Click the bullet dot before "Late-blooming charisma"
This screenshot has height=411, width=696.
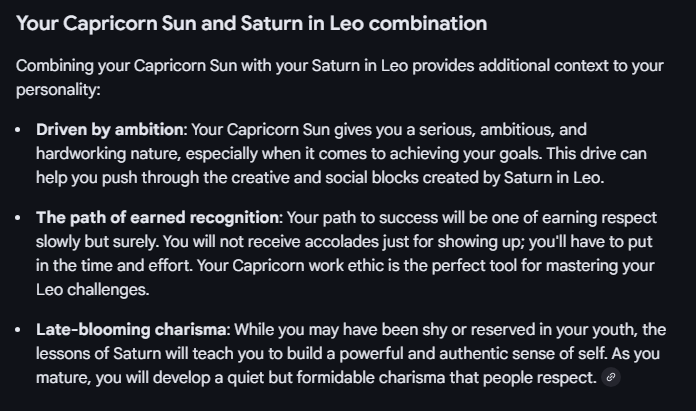coord(20,329)
